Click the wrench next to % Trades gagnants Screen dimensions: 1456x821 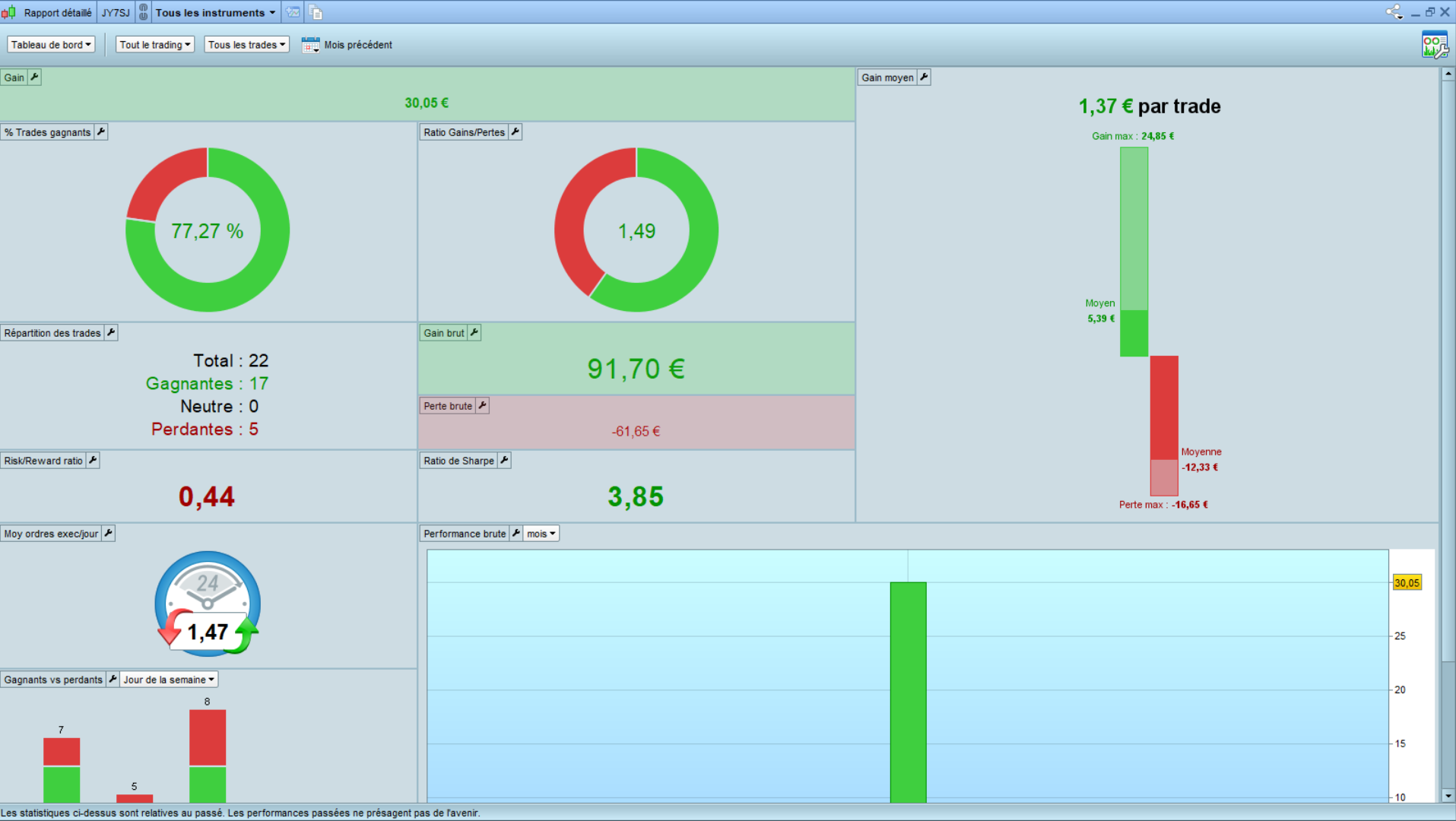point(101,132)
